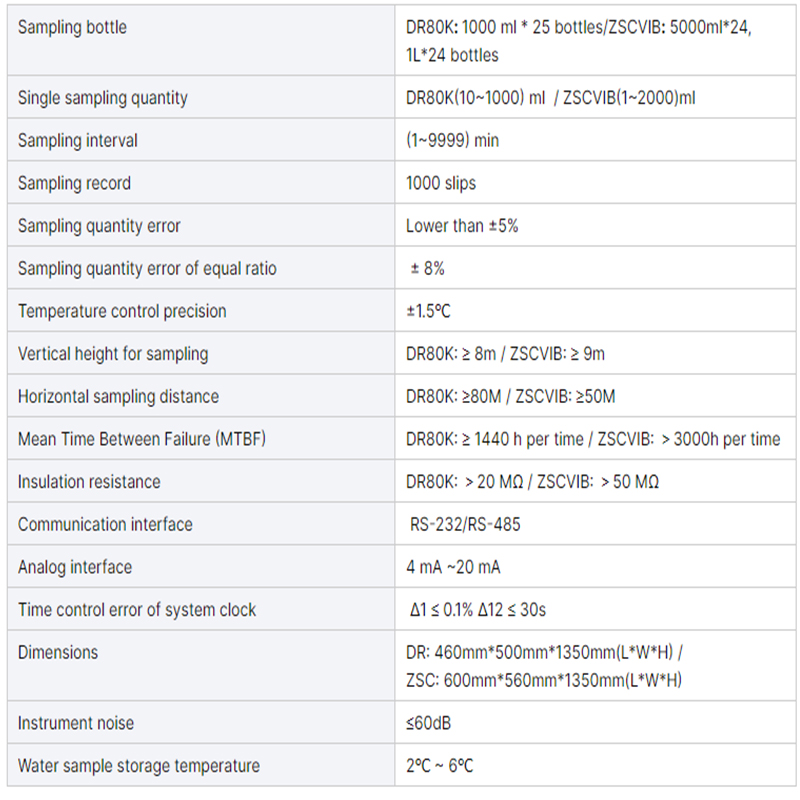Click Mean Time Between Failure (MTBF) label
Image resolution: width=800 pixels, height=800 pixels.
point(141,439)
